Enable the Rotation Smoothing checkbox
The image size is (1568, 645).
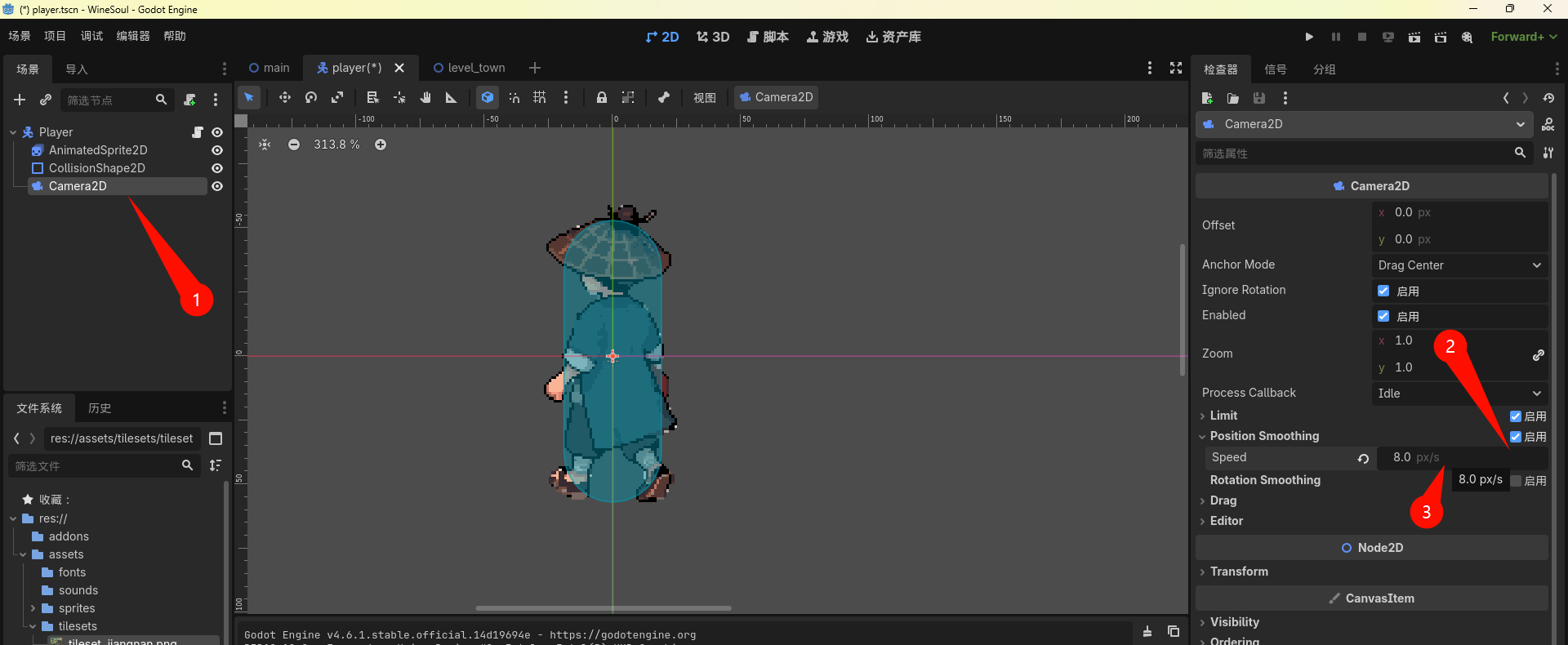point(1516,481)
